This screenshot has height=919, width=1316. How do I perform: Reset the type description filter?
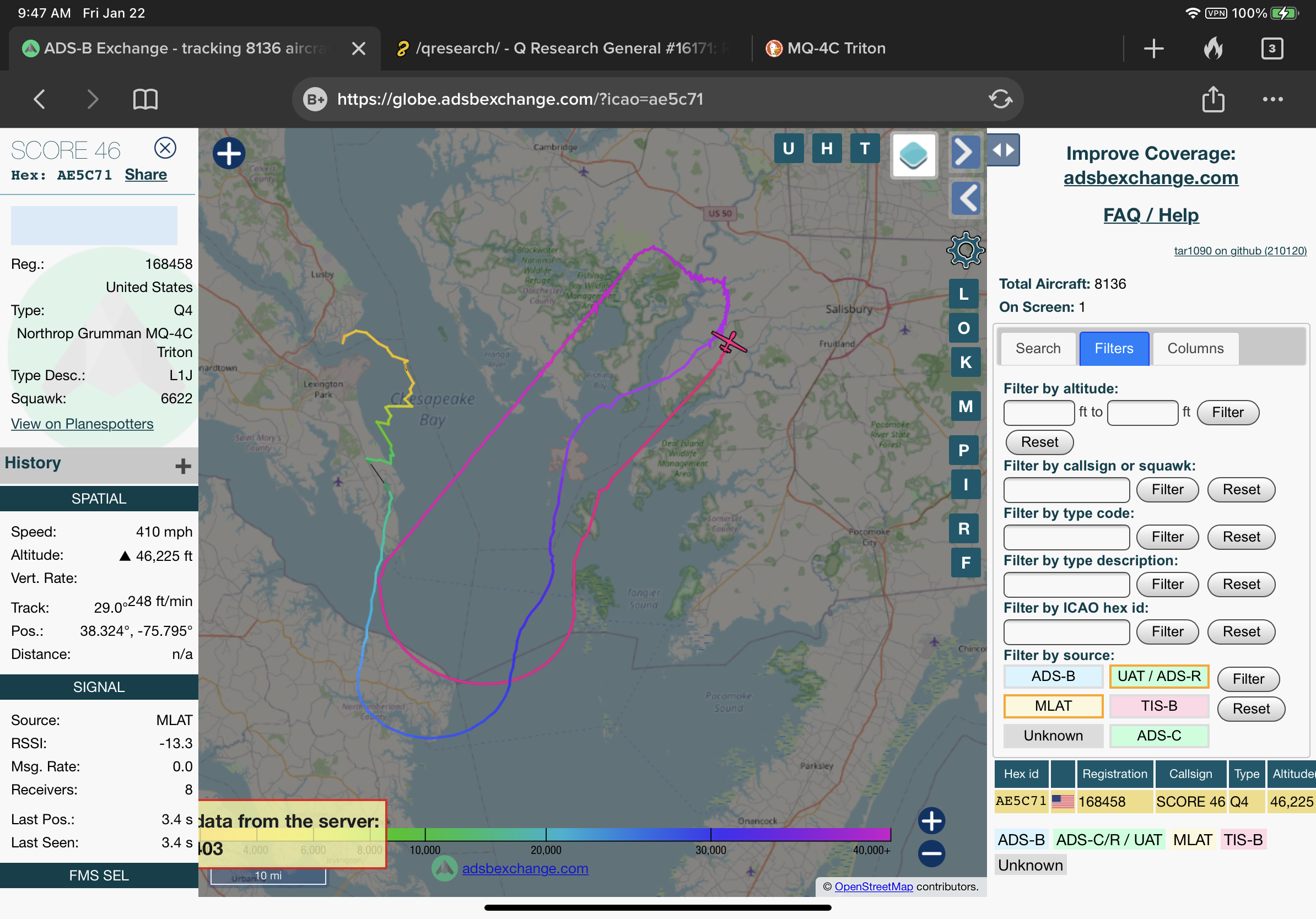pyautogui.click(x=1242, y=585)
